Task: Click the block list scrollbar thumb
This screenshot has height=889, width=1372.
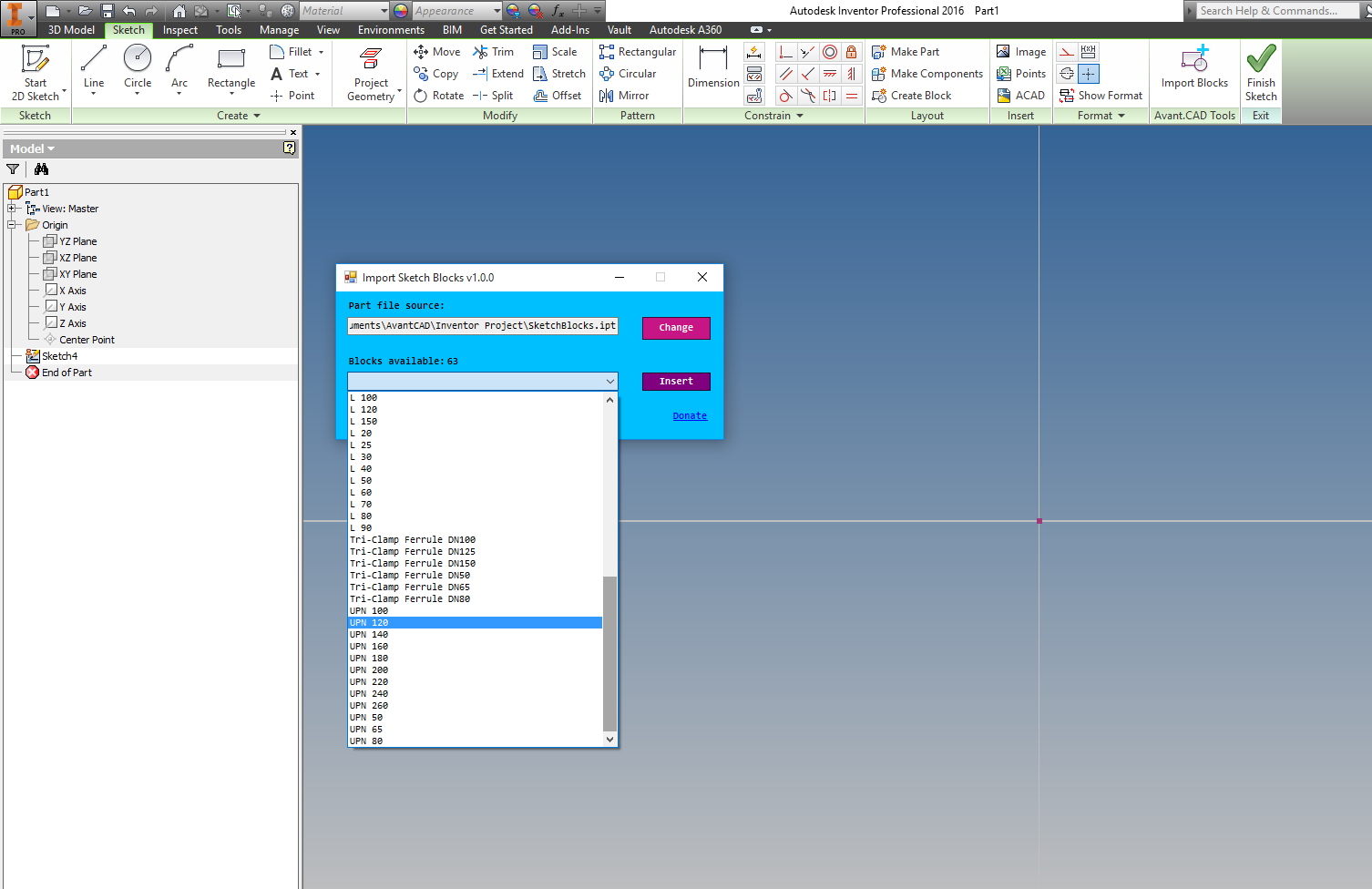Action: [610, 653]
